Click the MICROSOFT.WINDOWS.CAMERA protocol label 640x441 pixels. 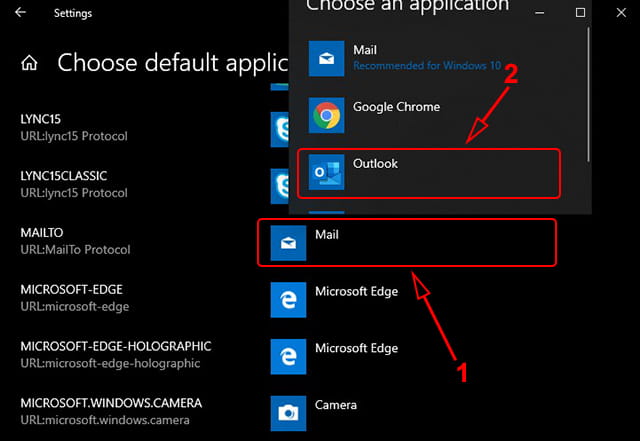click(111, 403)
